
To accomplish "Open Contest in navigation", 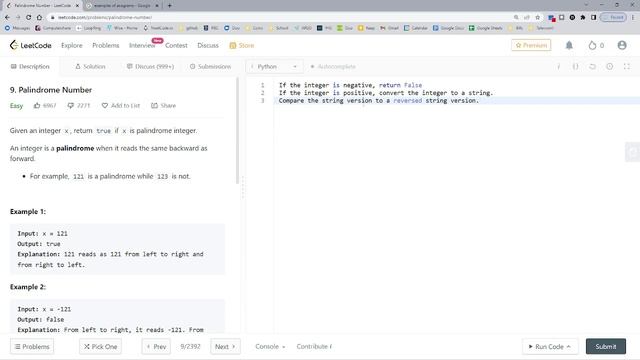I will point(176,45).
